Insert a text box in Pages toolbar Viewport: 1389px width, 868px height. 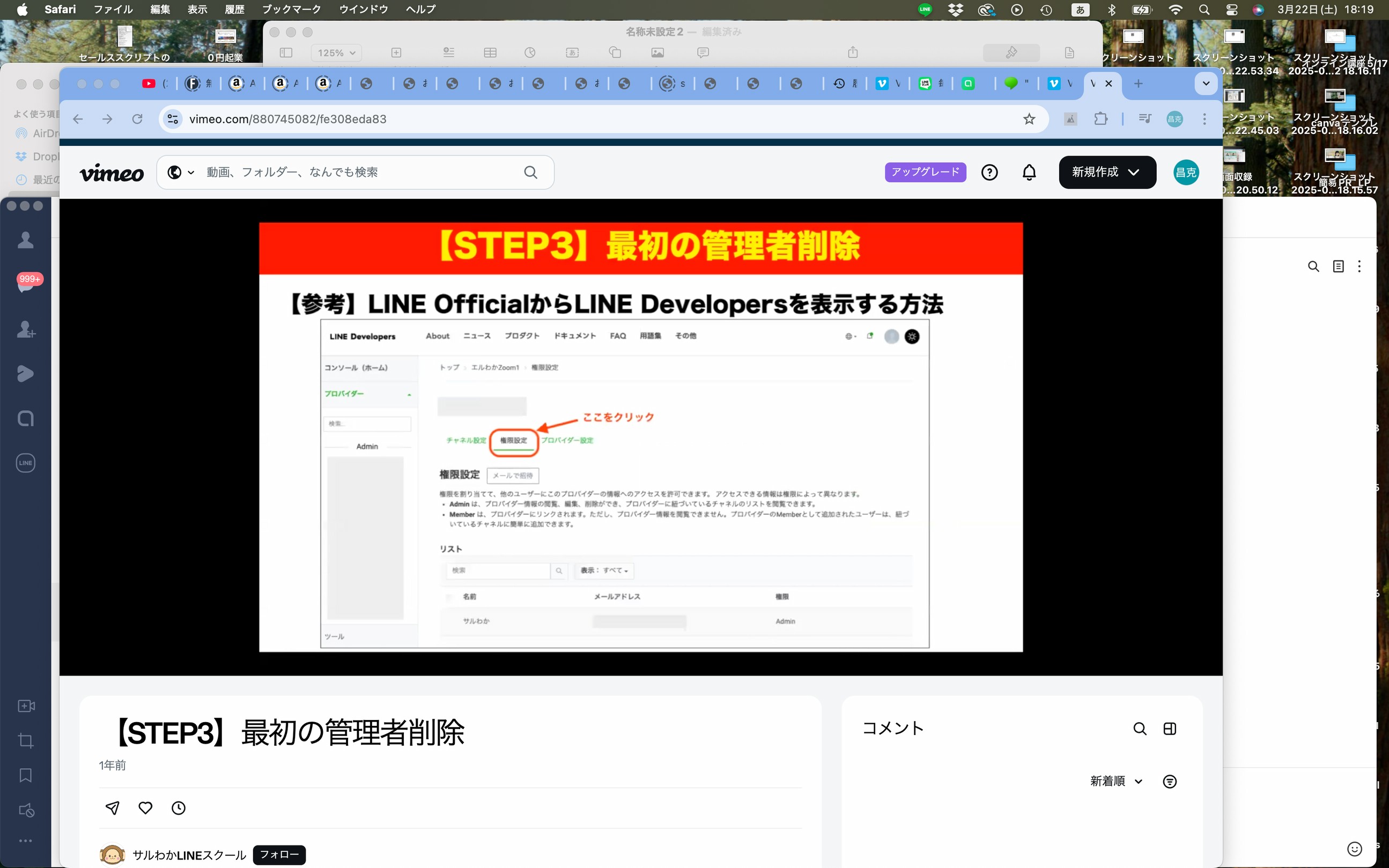point(572,52)
